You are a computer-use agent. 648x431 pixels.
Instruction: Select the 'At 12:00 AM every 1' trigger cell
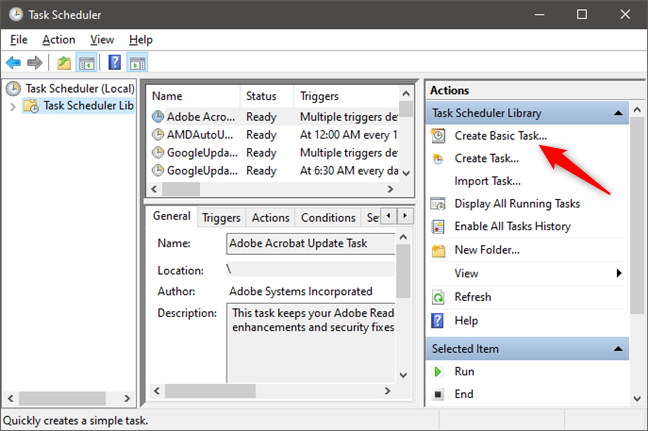(x=349, y=135)
